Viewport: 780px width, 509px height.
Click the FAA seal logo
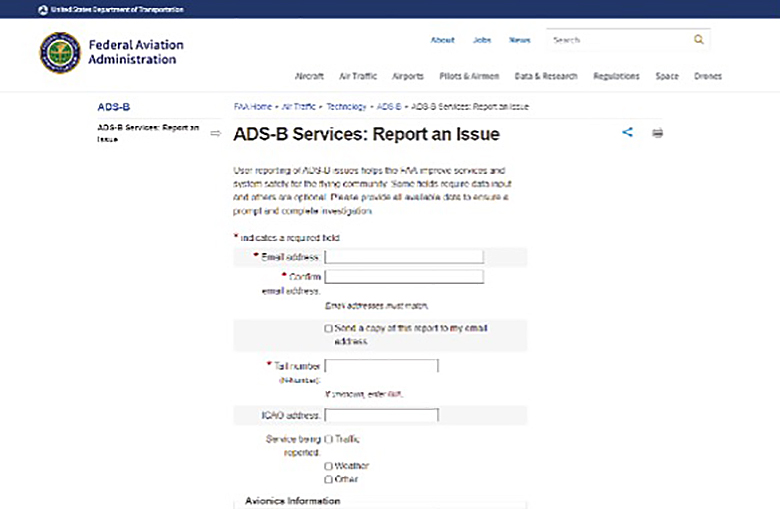[x=60, y=52]
